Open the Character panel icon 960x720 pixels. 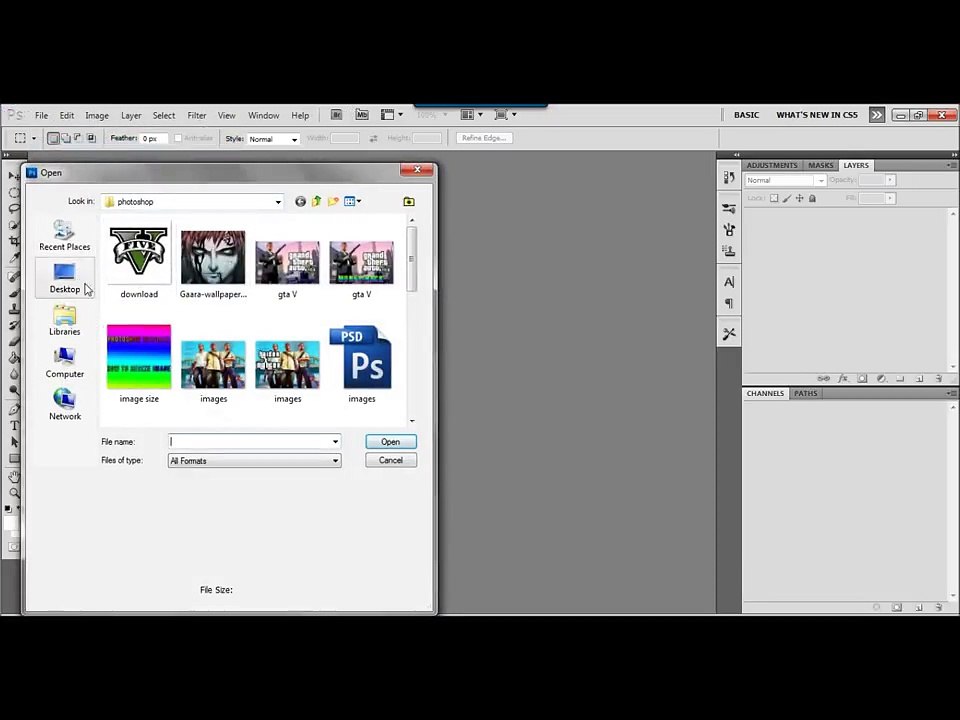729,282
